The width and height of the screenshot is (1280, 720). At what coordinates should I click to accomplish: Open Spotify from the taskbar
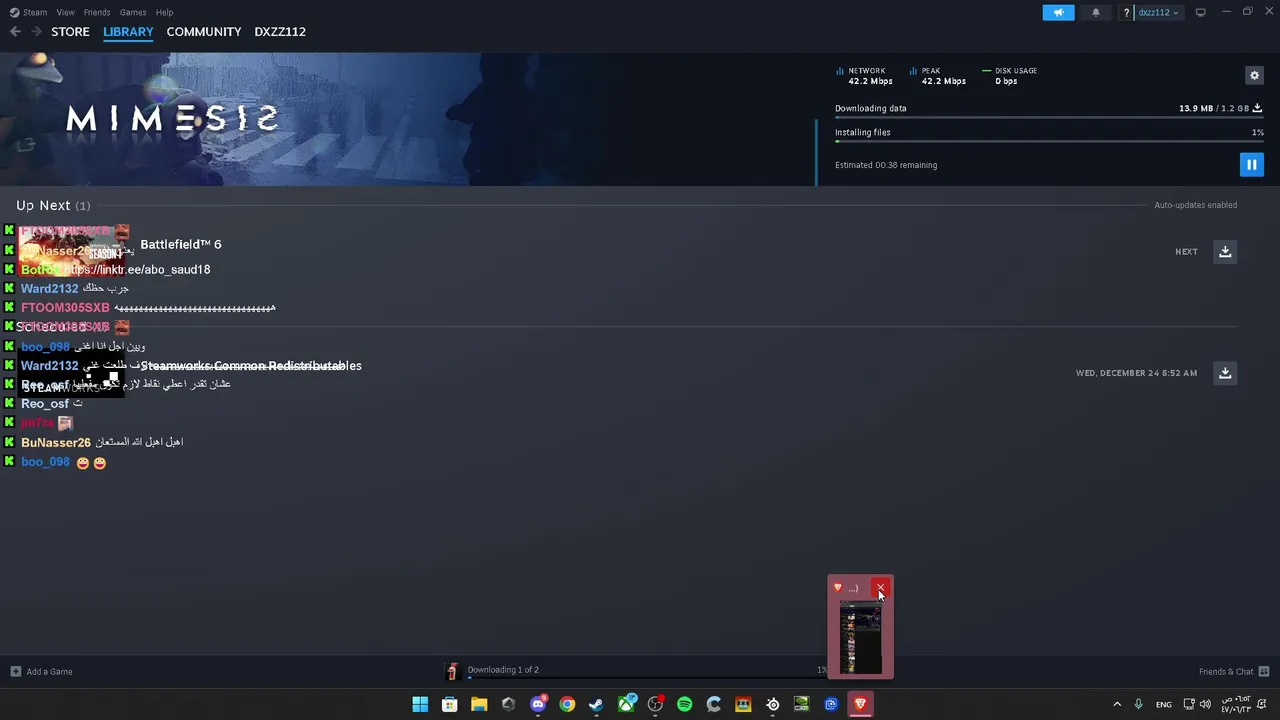(684, 704)
